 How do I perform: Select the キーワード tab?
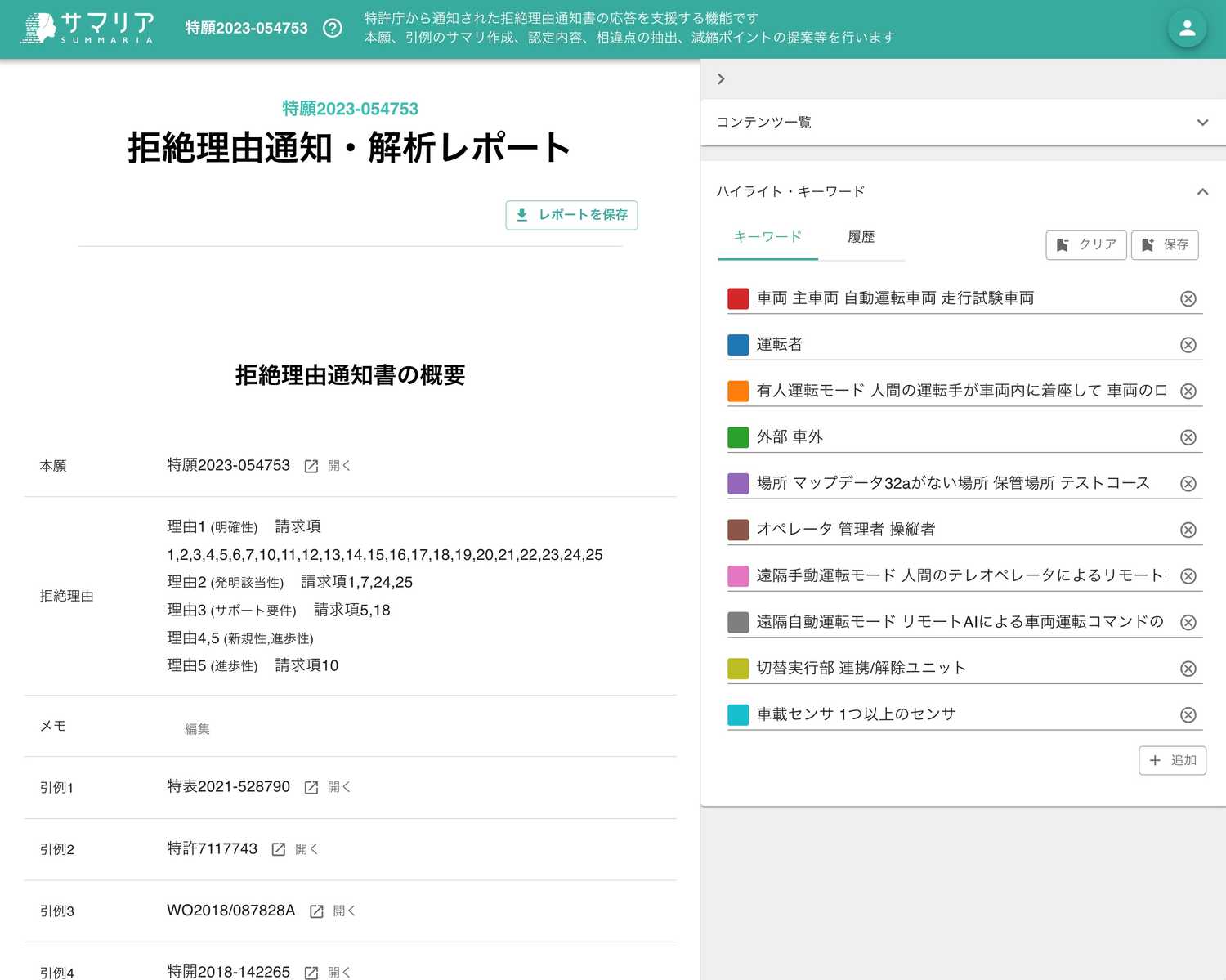click(x=767, y=237)
